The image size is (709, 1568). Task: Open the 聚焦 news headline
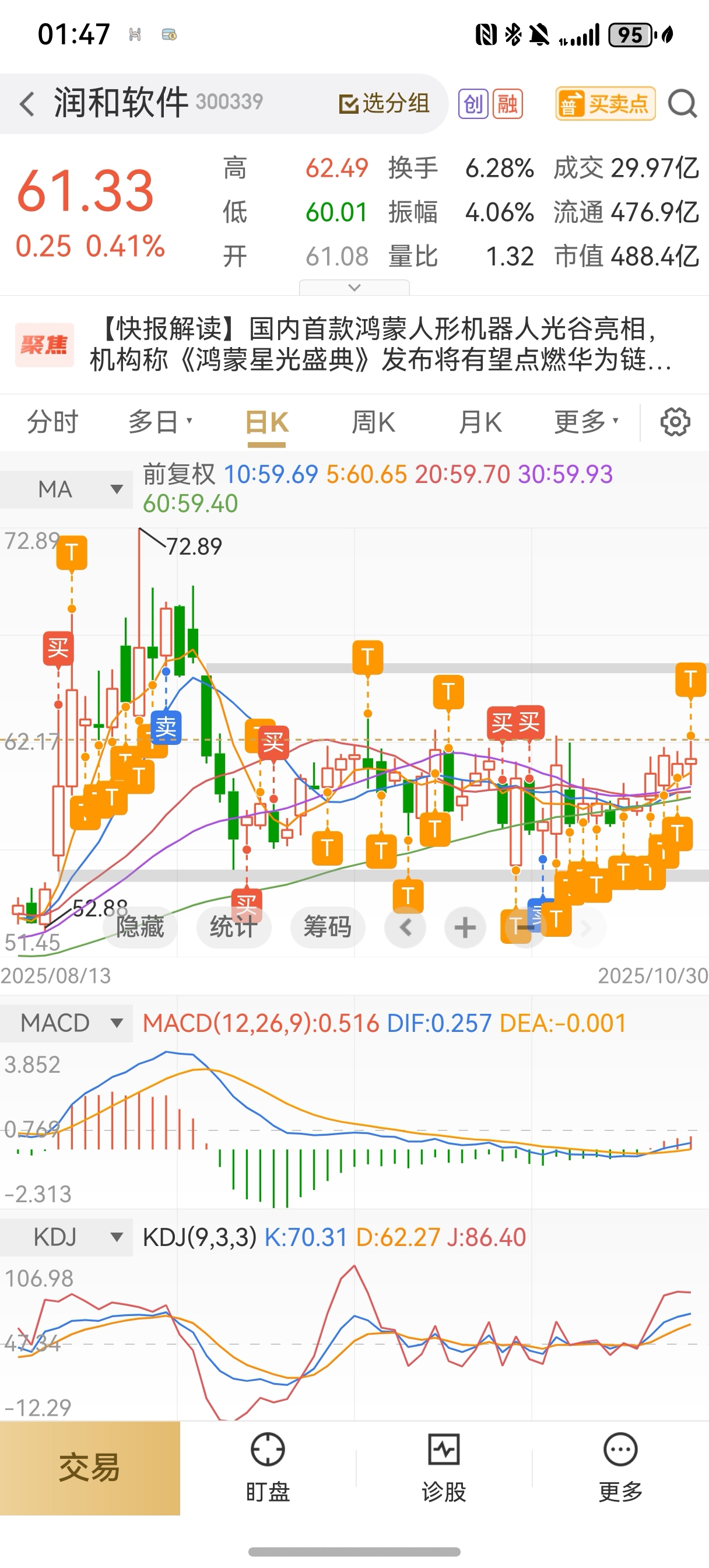tap(381, 345)
